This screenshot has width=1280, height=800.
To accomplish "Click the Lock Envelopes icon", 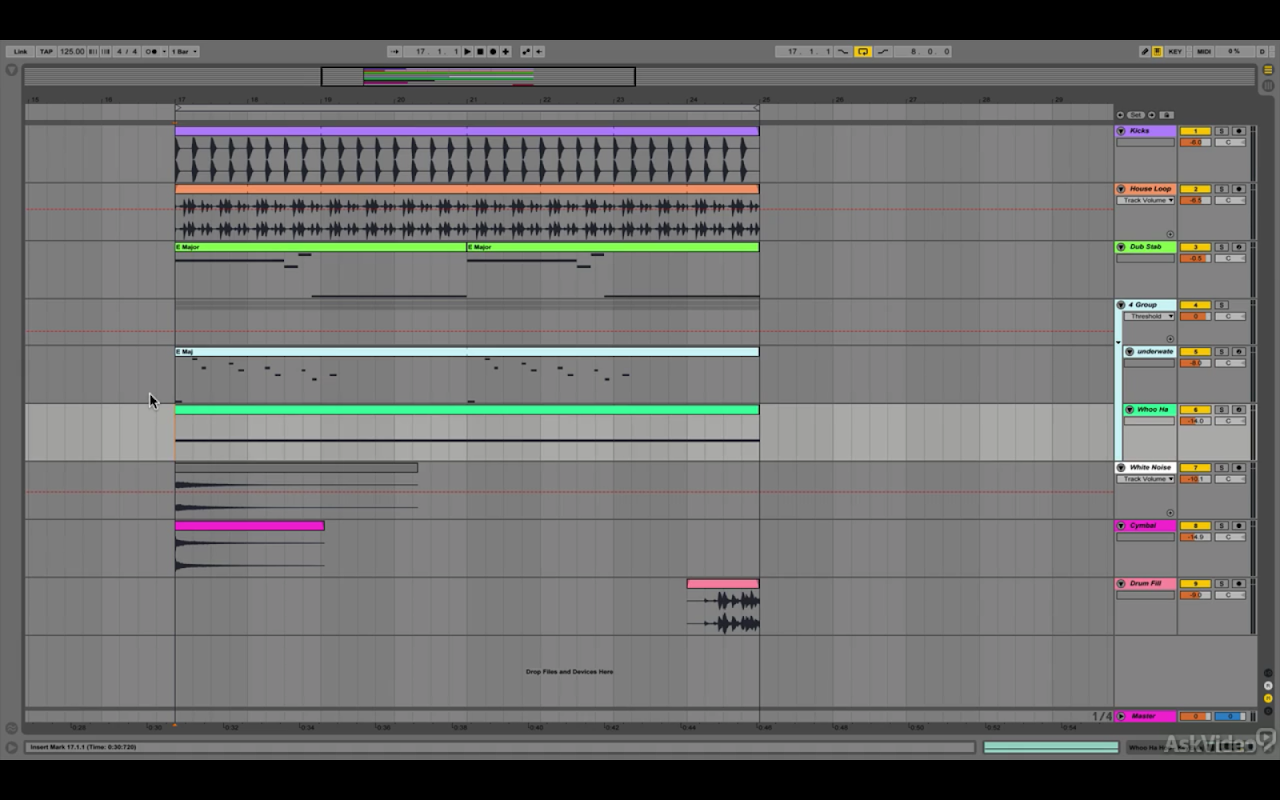I will [x=1166, y=115].
